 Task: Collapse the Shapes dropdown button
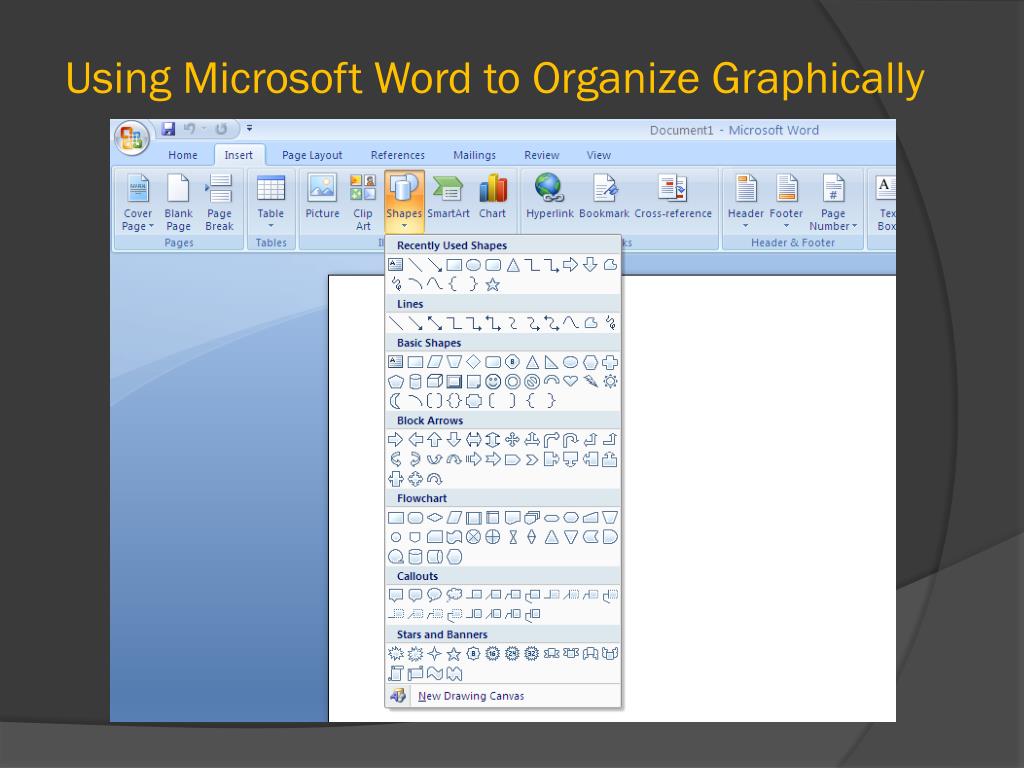pyautogui.click(x=404, y=202)
